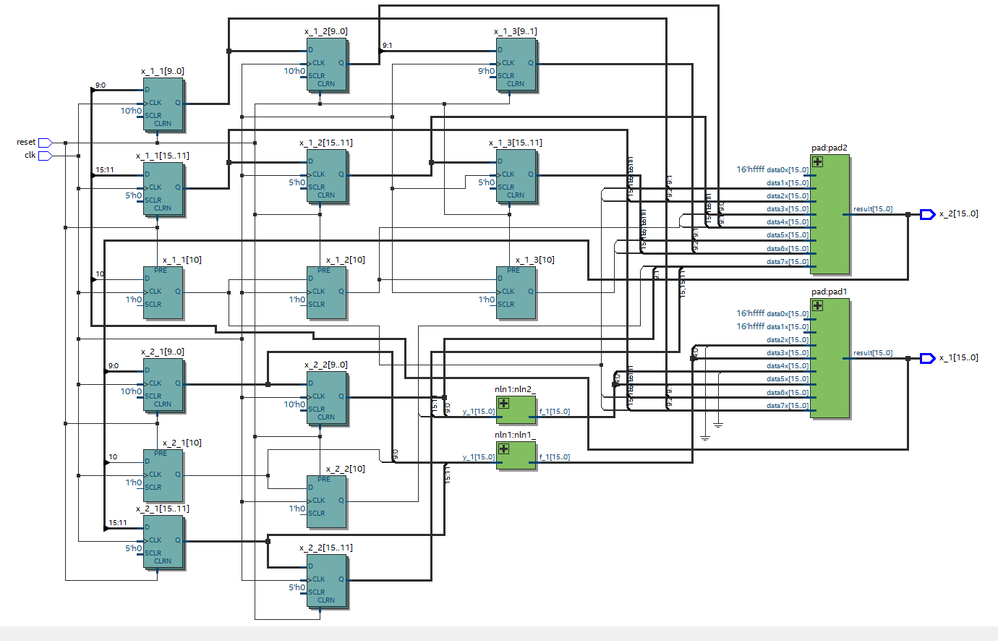The image size is (998, 641).
Task: Expand the nln1:nln1 block plus icon
Action: click(503, 449)
